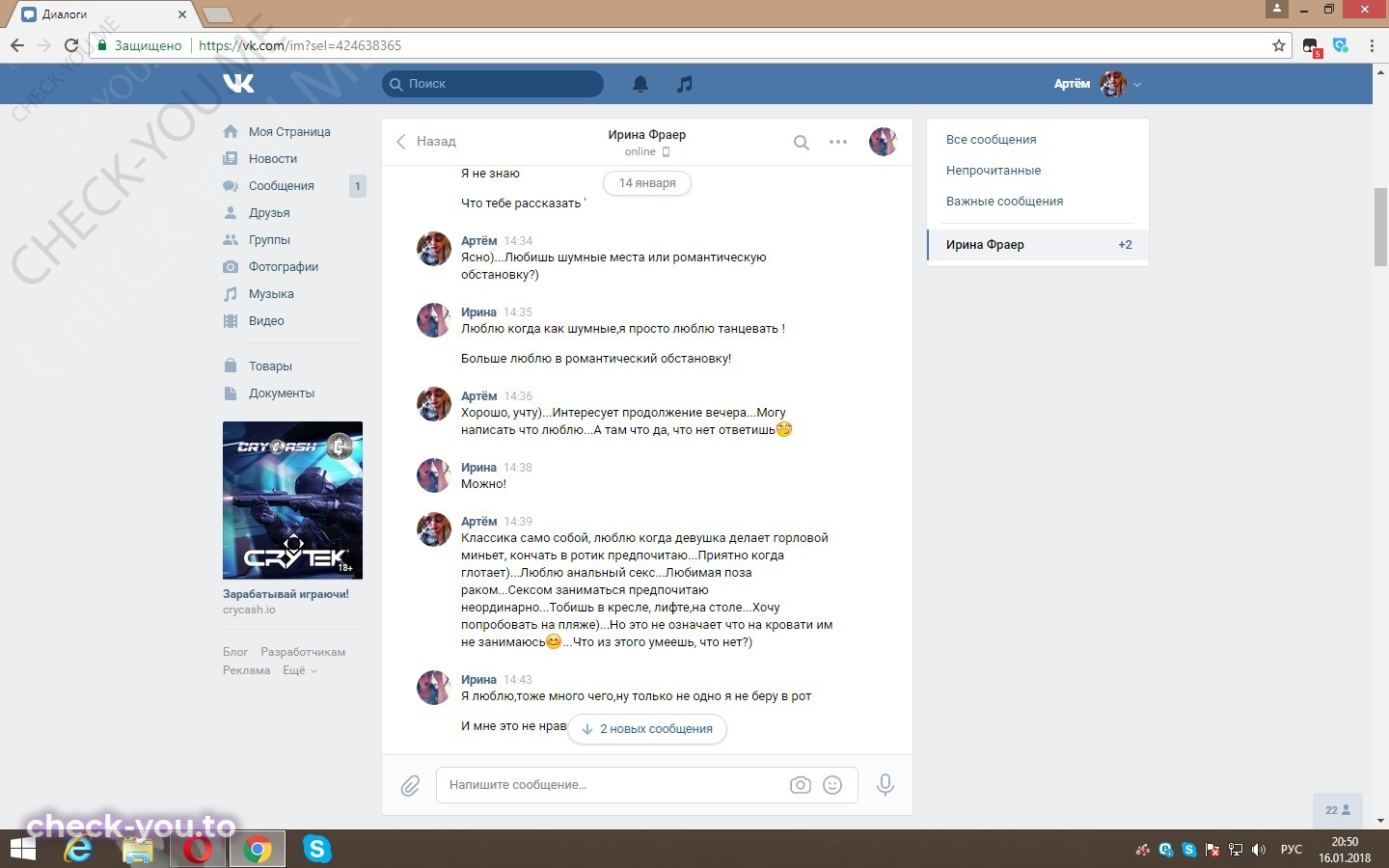This screenshot has width=1389, height=868.
Task: Open the three-dots conversation actions menu
Action: [x=838, y=142]
